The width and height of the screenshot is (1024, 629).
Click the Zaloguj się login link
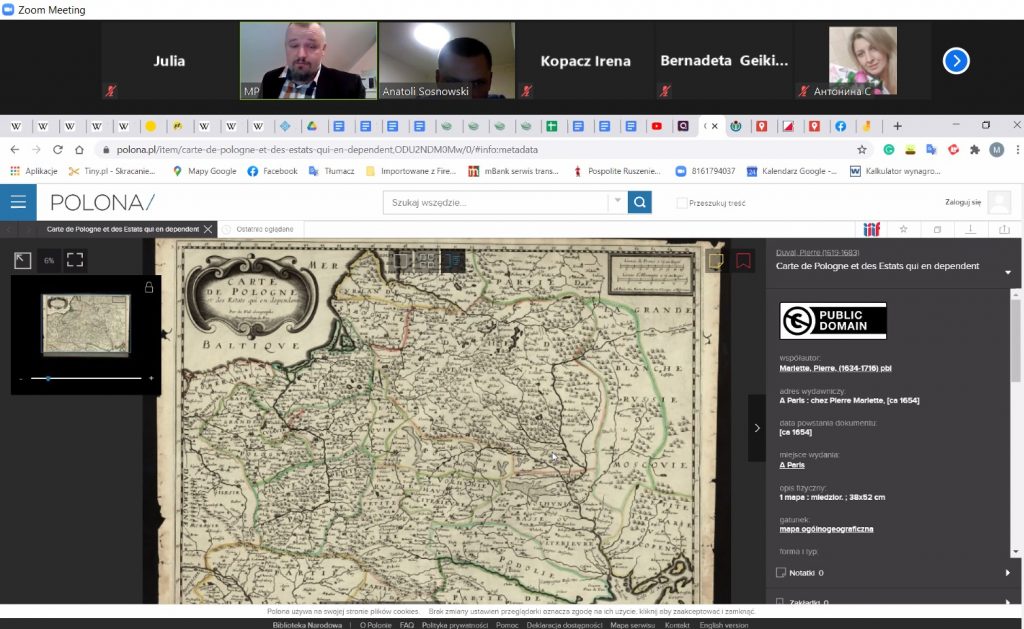pos(963,202)
